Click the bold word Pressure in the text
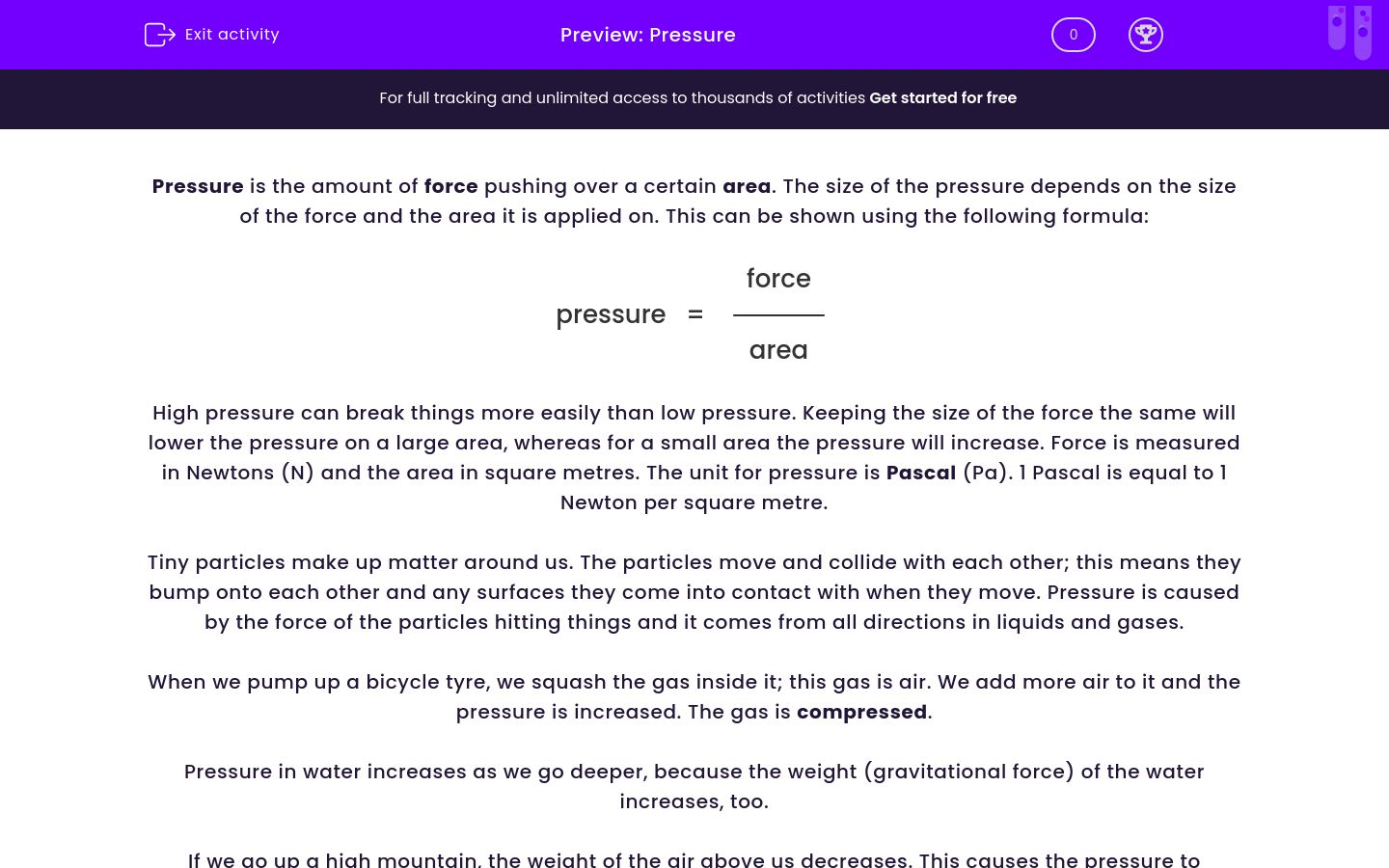The height and width of the screenshot is (868, 1389). click(x=198, y=186)
